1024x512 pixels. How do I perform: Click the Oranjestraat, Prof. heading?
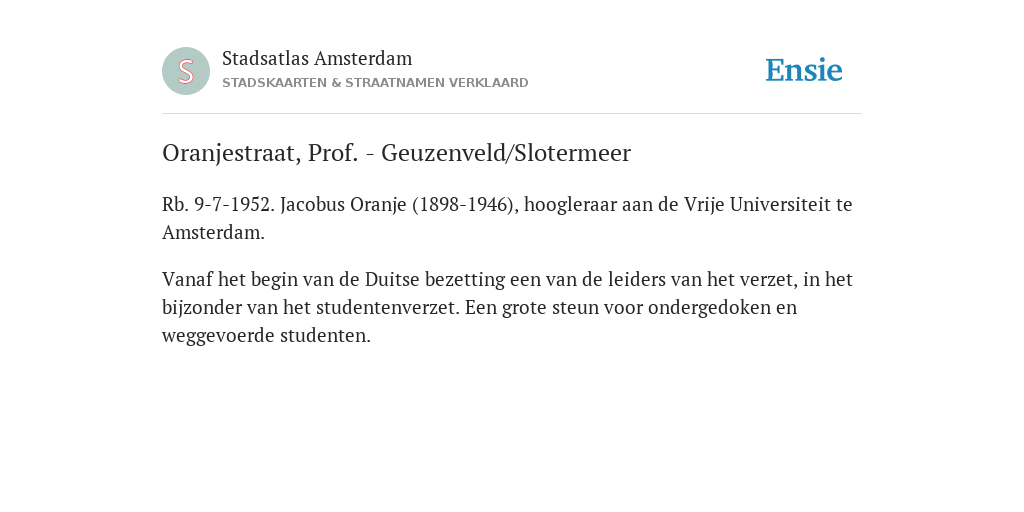tap(260, 153)
